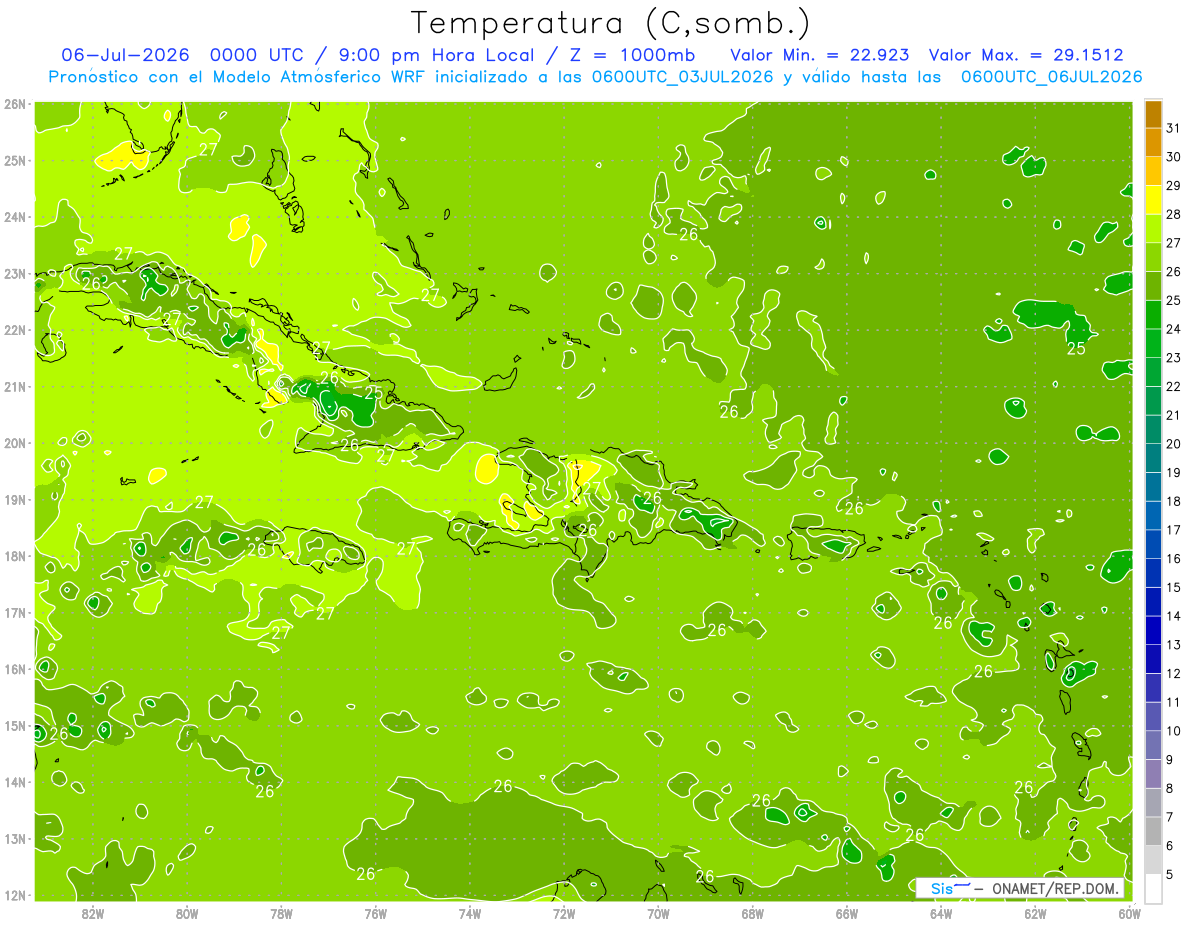
Task: Click the "Valor Max. = 29.1512" text
Action: click(1025, 54)
